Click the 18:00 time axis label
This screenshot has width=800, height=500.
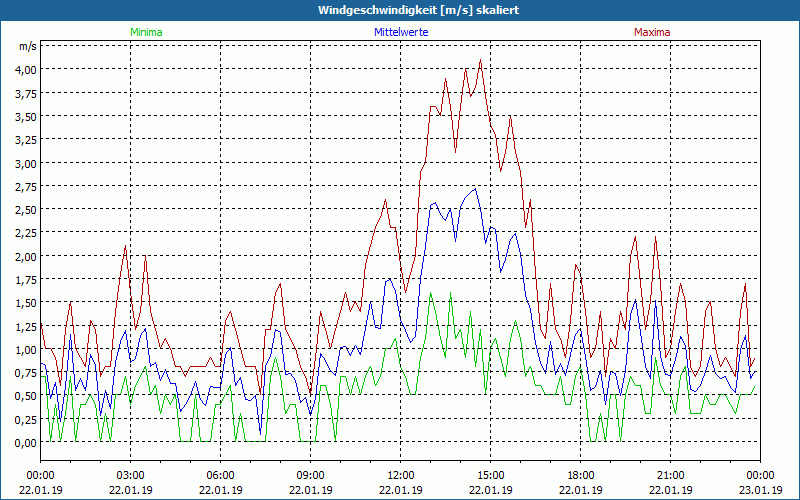tap(581, 476)
